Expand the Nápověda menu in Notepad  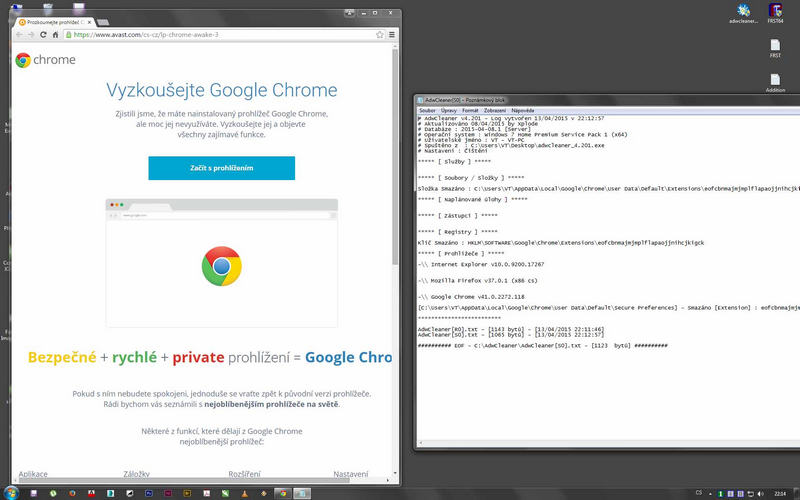(523, 110)
